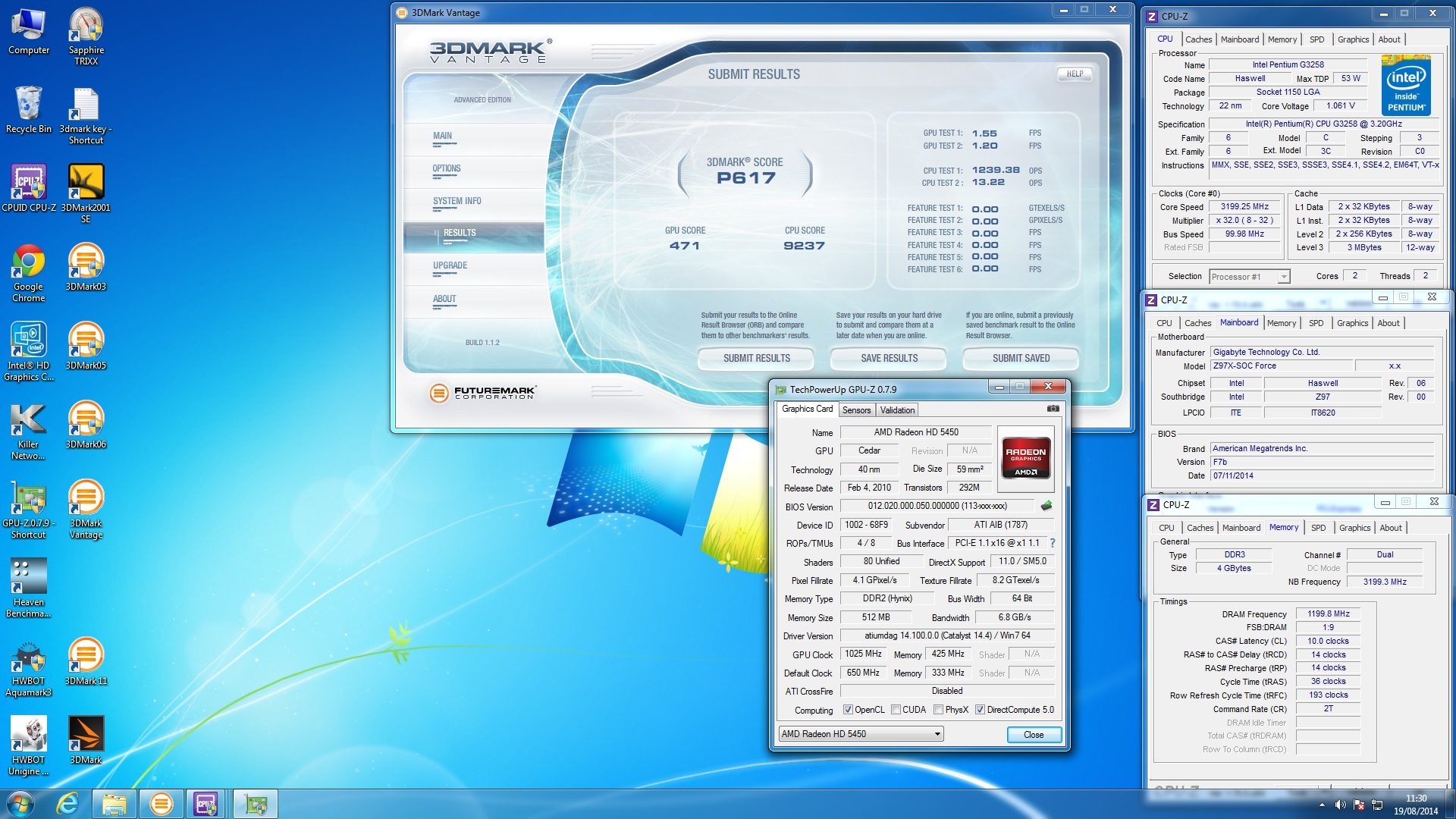Viewport: 1456px width, 819px height.
Task: Launch 3DMark desktop shortcut icon
Action: (86, 740)
